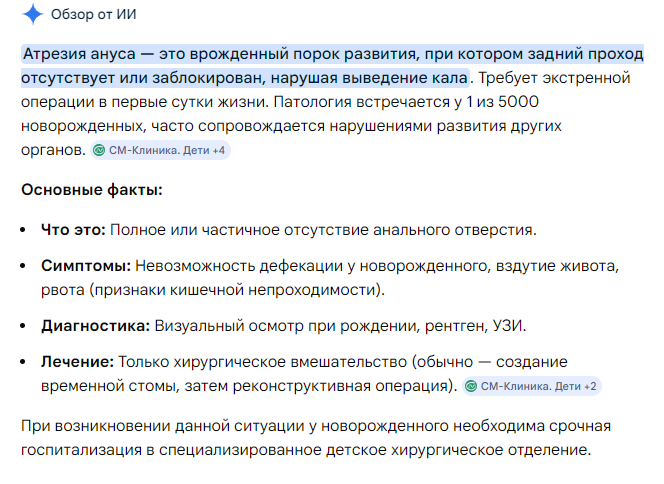Click the bullet dot beside "Что это"
This screenshot has width=664, height=484.
click(26, 229)
